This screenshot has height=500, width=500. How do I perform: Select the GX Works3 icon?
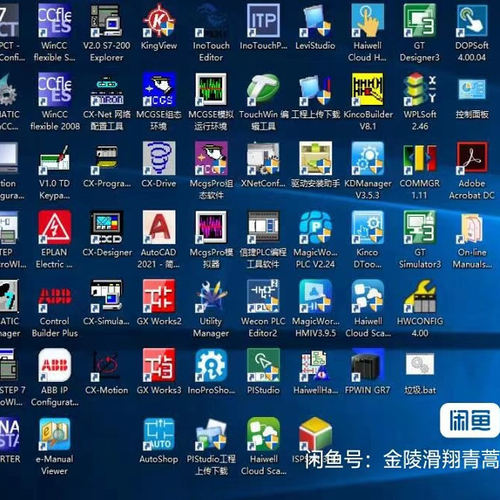(x=159, y=365)
